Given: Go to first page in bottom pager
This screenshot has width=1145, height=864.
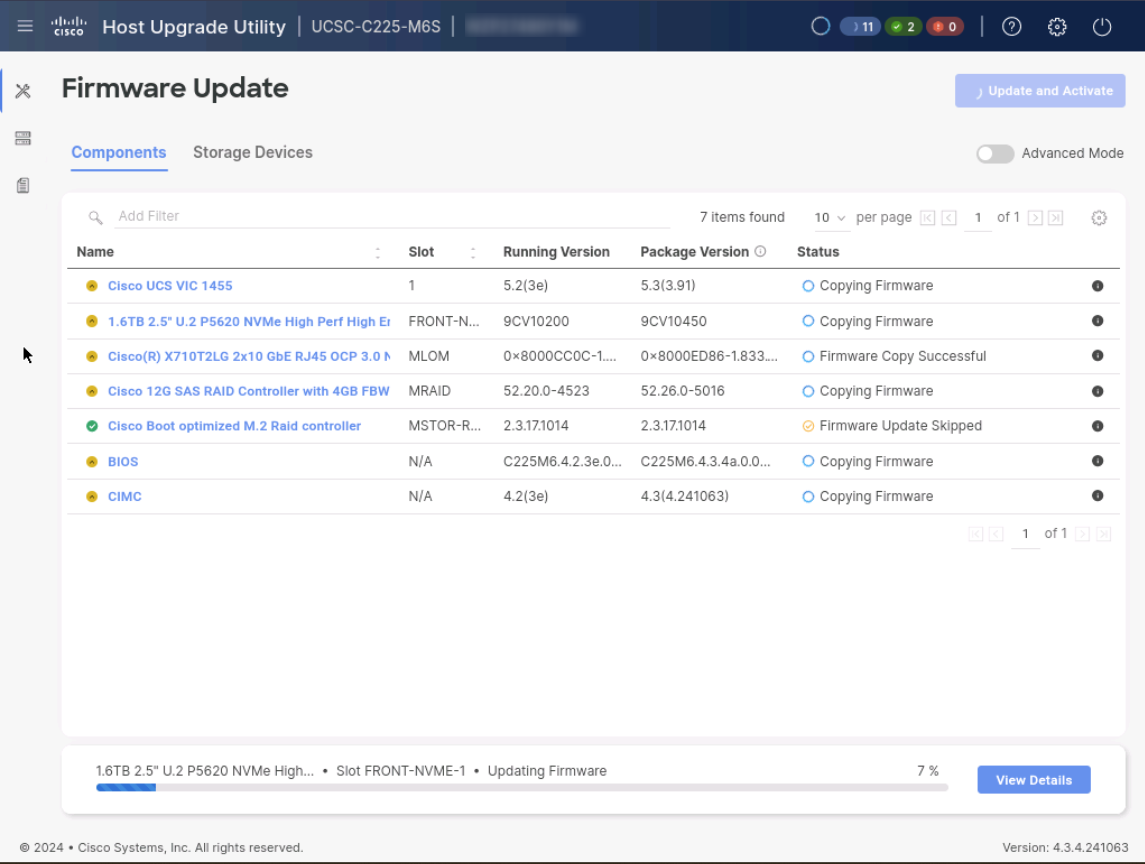Looking at the screenshot, I should (x=976, y=534).
